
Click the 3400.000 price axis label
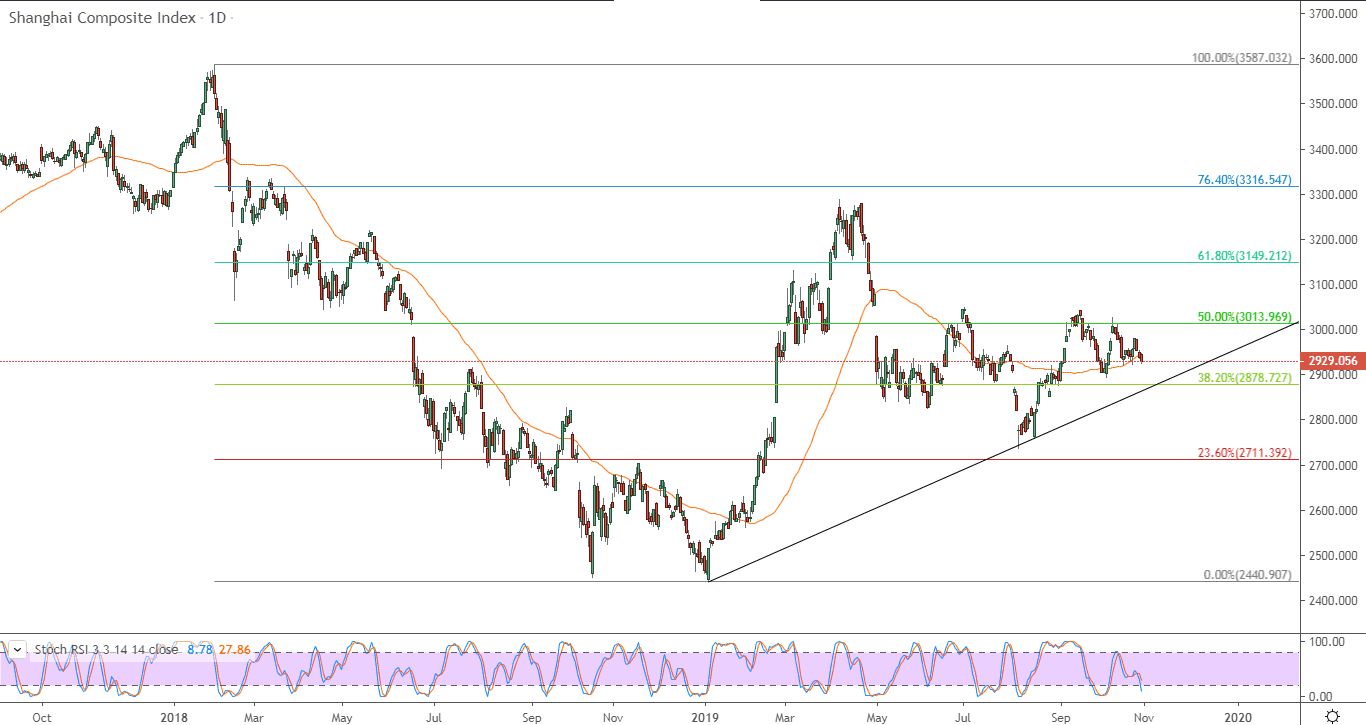click(1334, 150)
